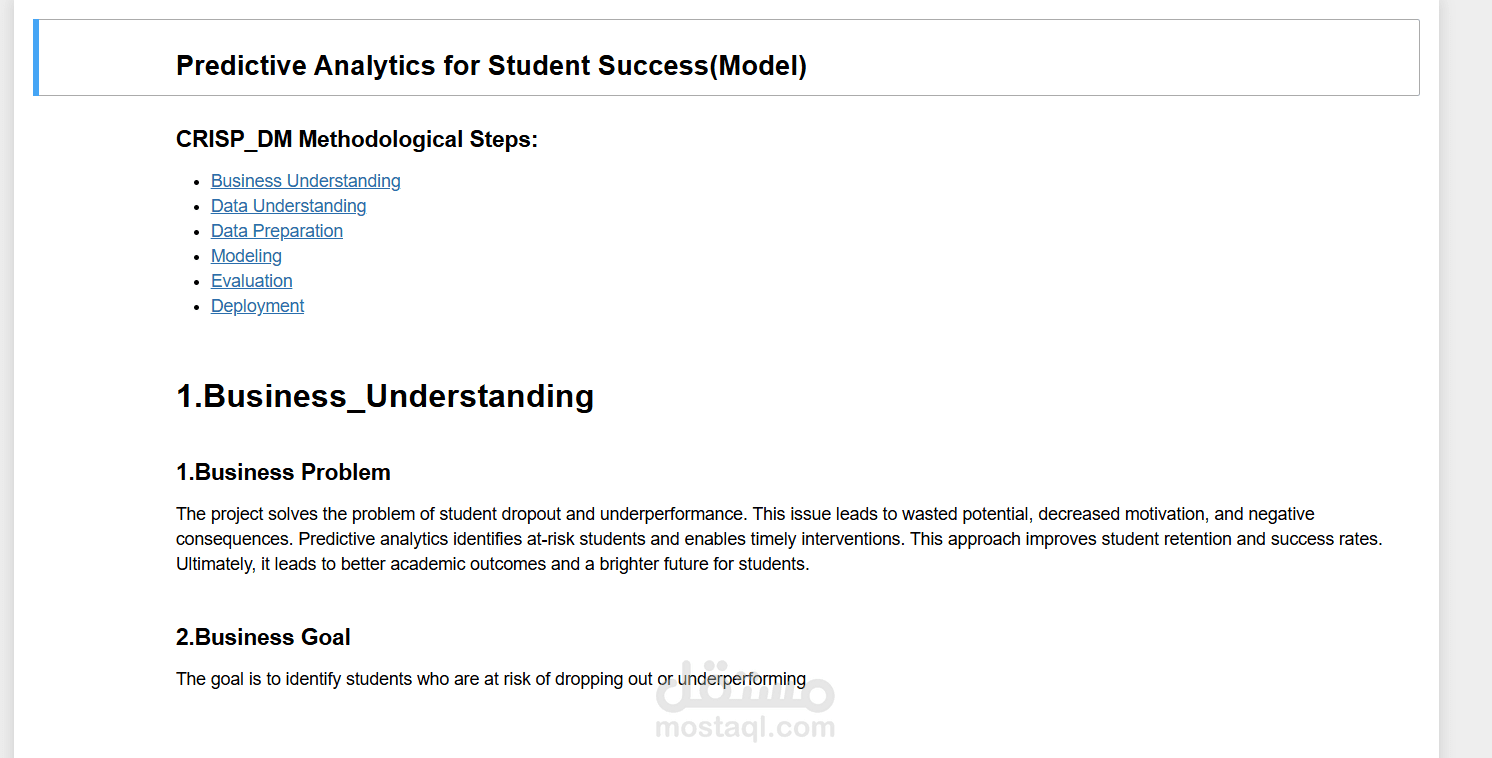This screenshot has height=758, width=1492.
Task: Open the Deployment link
Action: pos(257,306)
